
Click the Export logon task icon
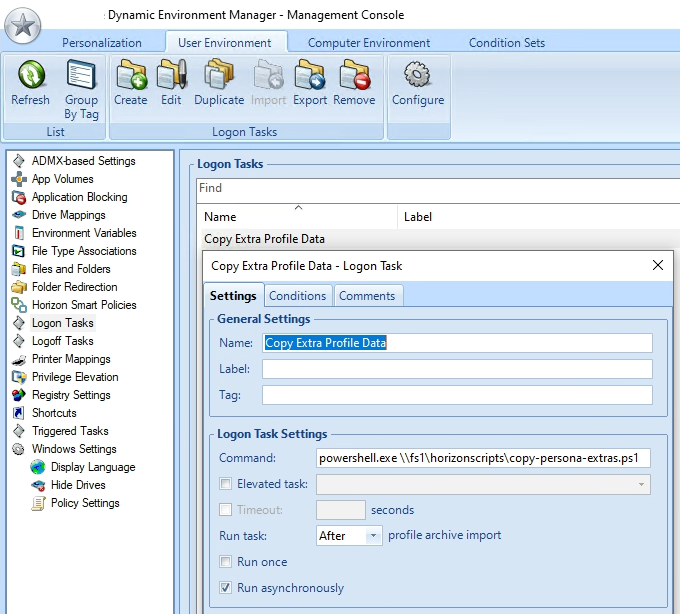tap(310, 75)
